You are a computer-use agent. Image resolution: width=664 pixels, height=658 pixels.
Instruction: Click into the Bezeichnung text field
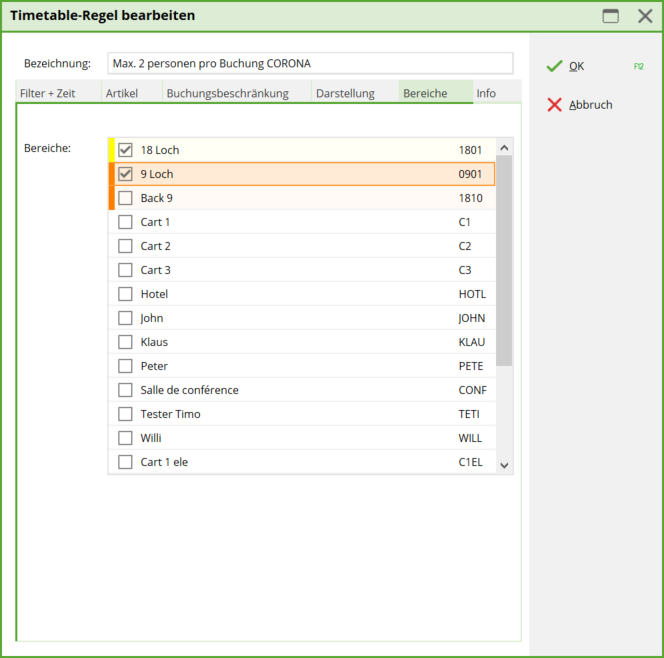(310, 63)
